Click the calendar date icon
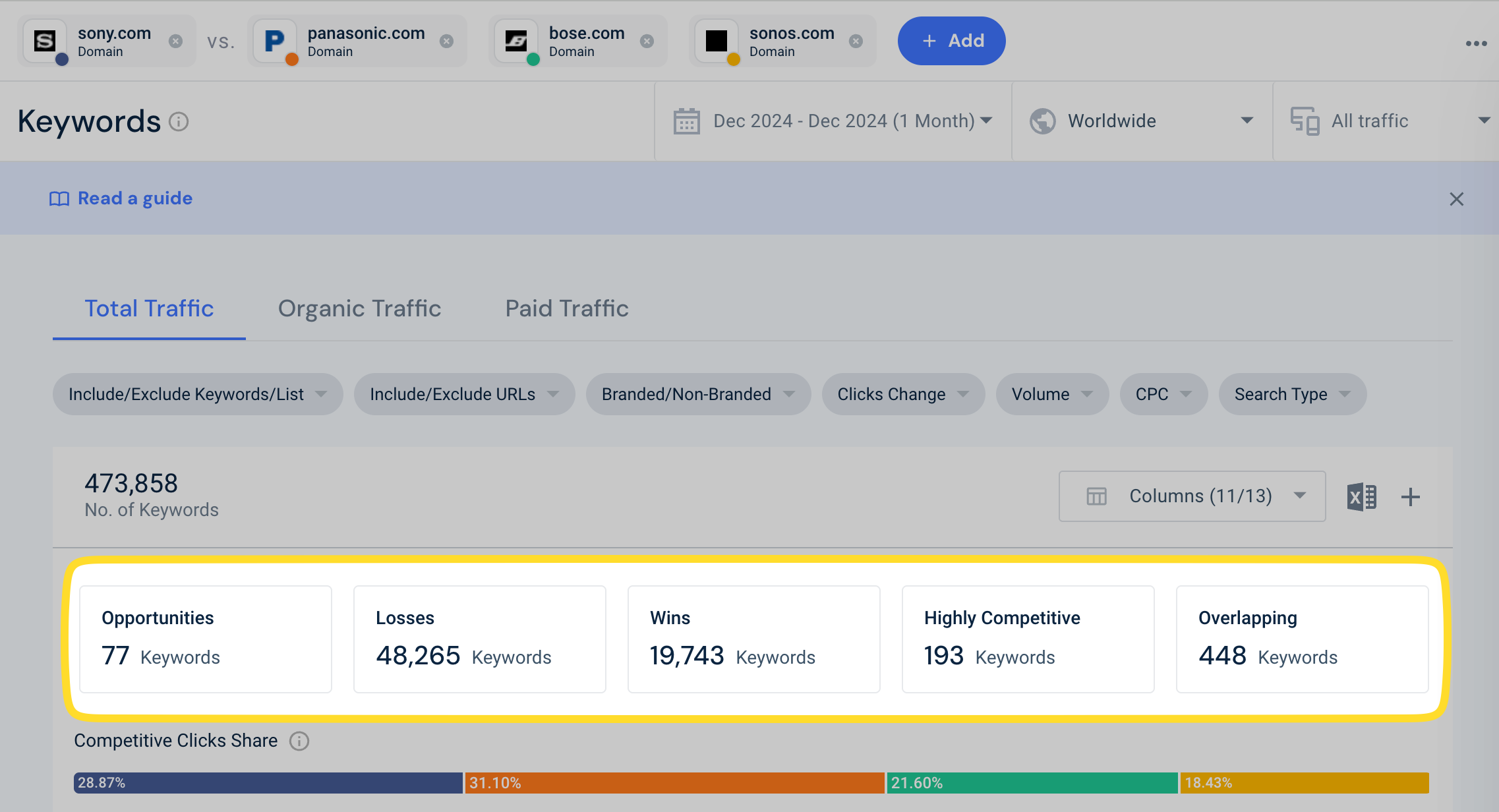 pyautogui.click(x=686, y=121)
